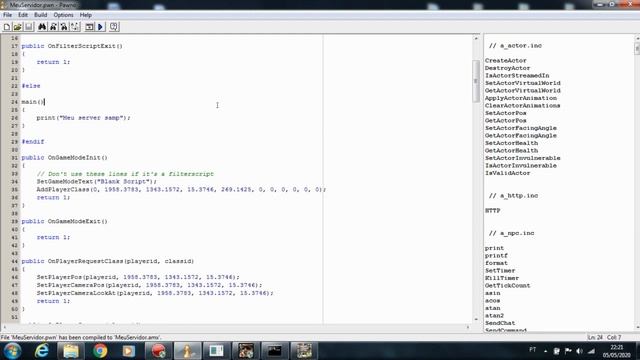Viewport: 640px width, 360px height.
Task: Open Find with the binoculars icon
Action: coord(42,27)
